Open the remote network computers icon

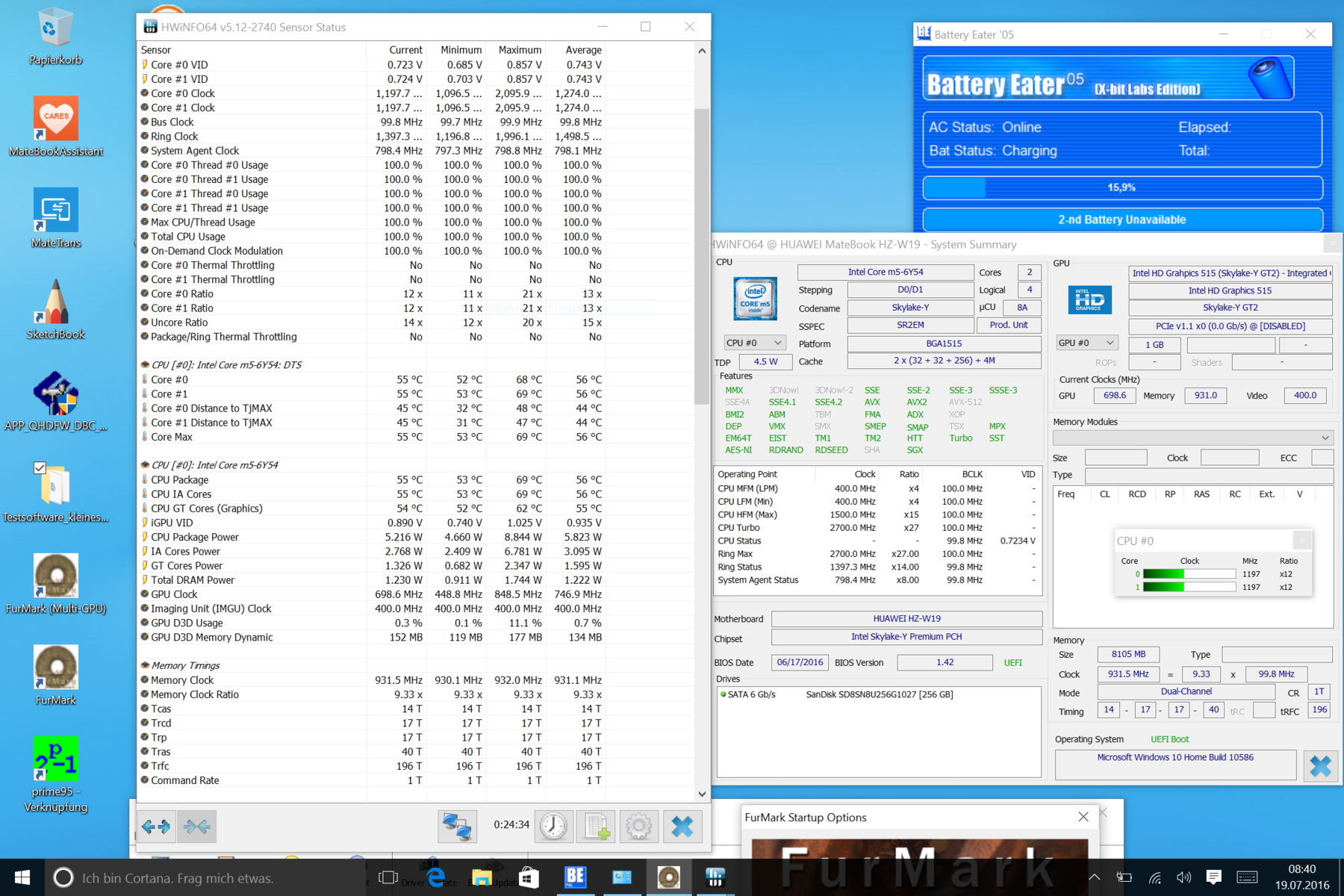coord(457,827)
